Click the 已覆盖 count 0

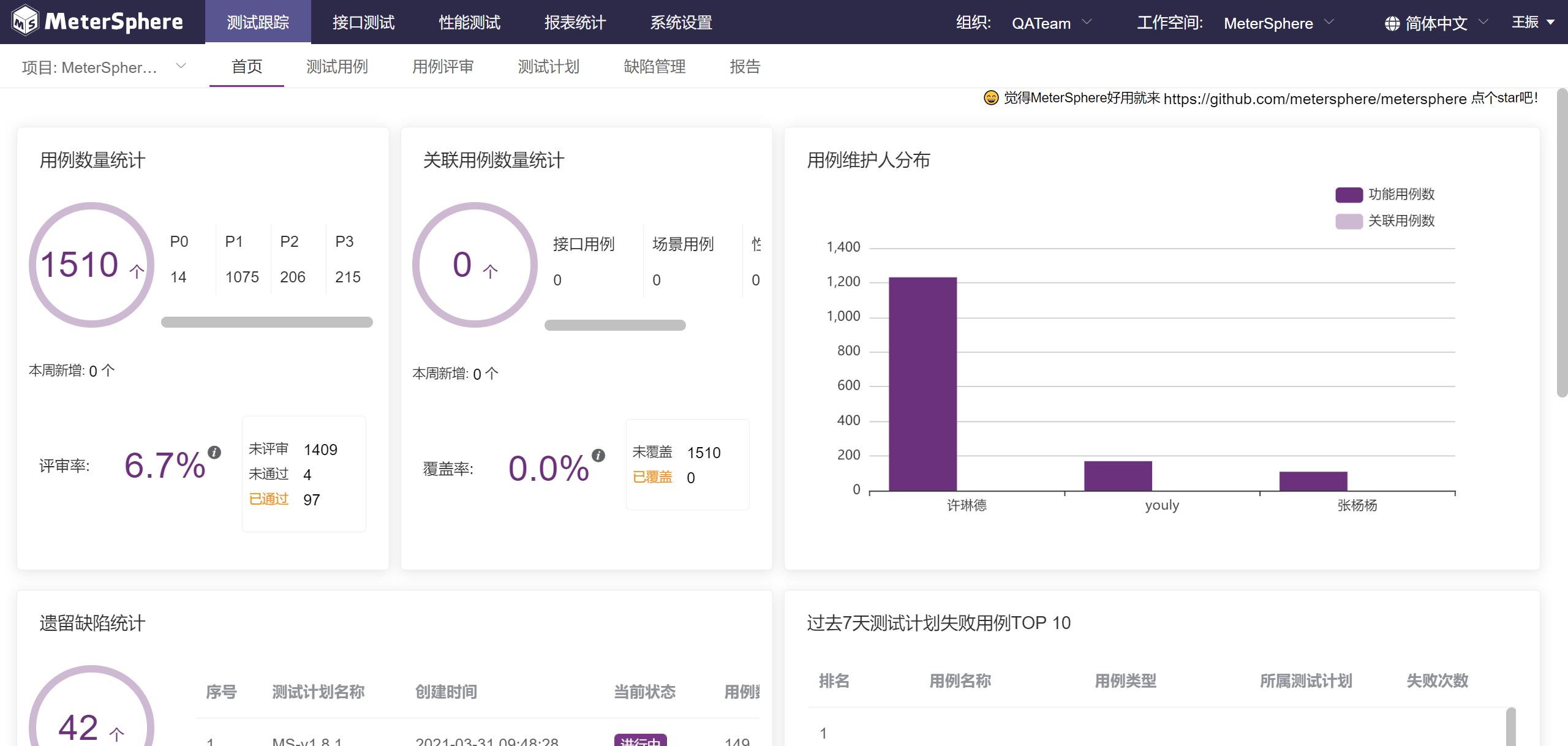pyautogui.click(x=691, y=478)
